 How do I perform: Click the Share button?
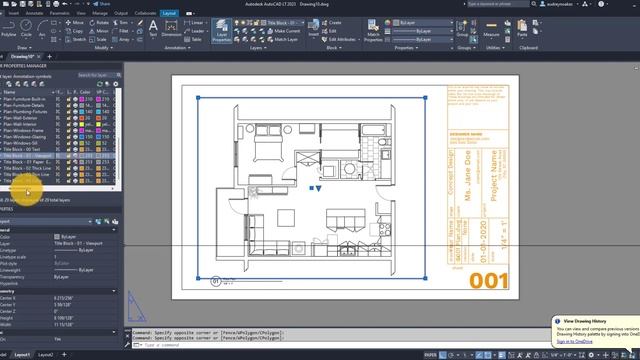pyautogui.click(x=101, y=4)
